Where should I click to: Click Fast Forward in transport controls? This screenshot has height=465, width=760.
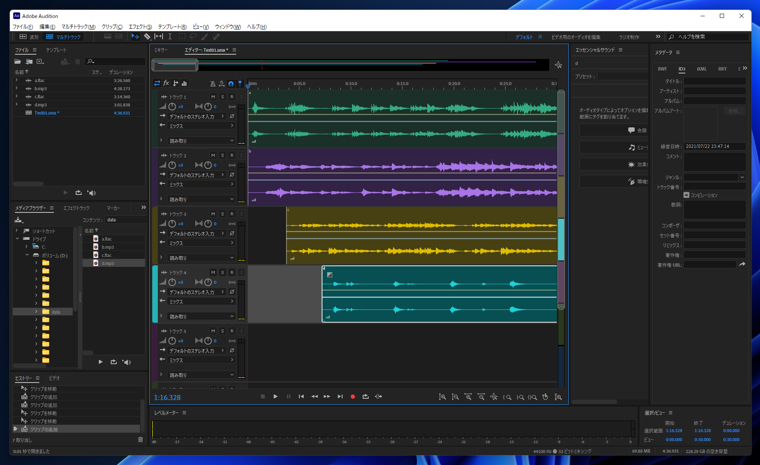[327, 397]
